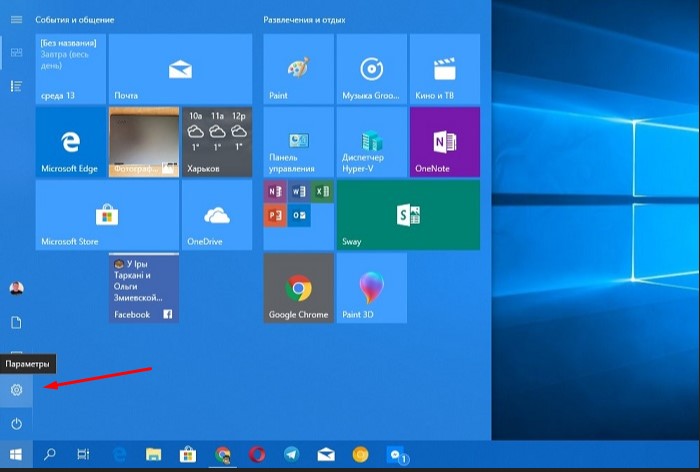Open the Панель управления tile
The height and width of the screenshot is (472, 700).
[299, 142]
